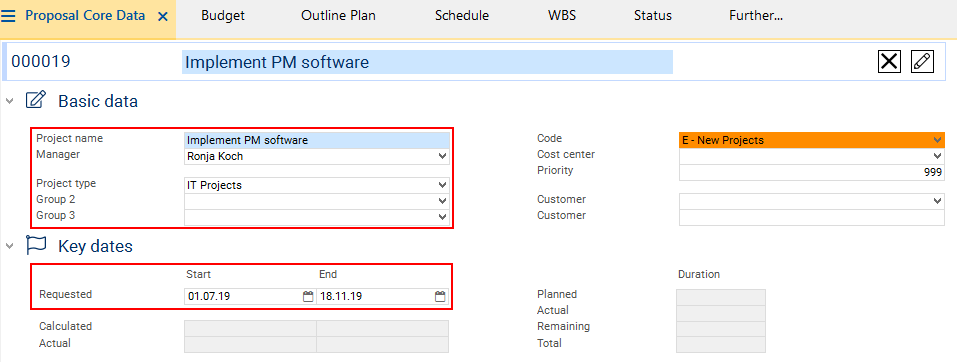Click the Requested row label
This screenshot has height=362, width=957.
tap(65, 294)
